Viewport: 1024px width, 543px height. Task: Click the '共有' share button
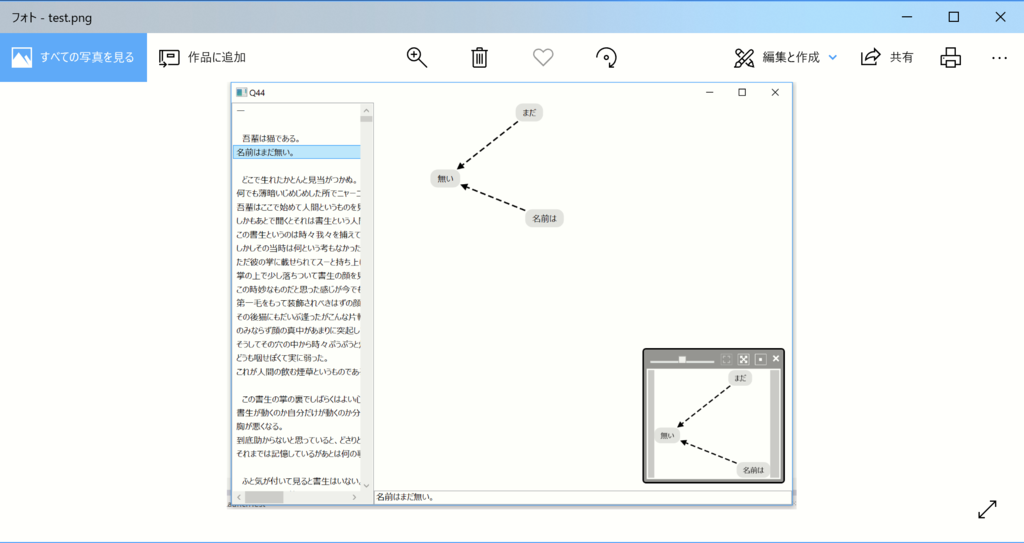point(887,58)
